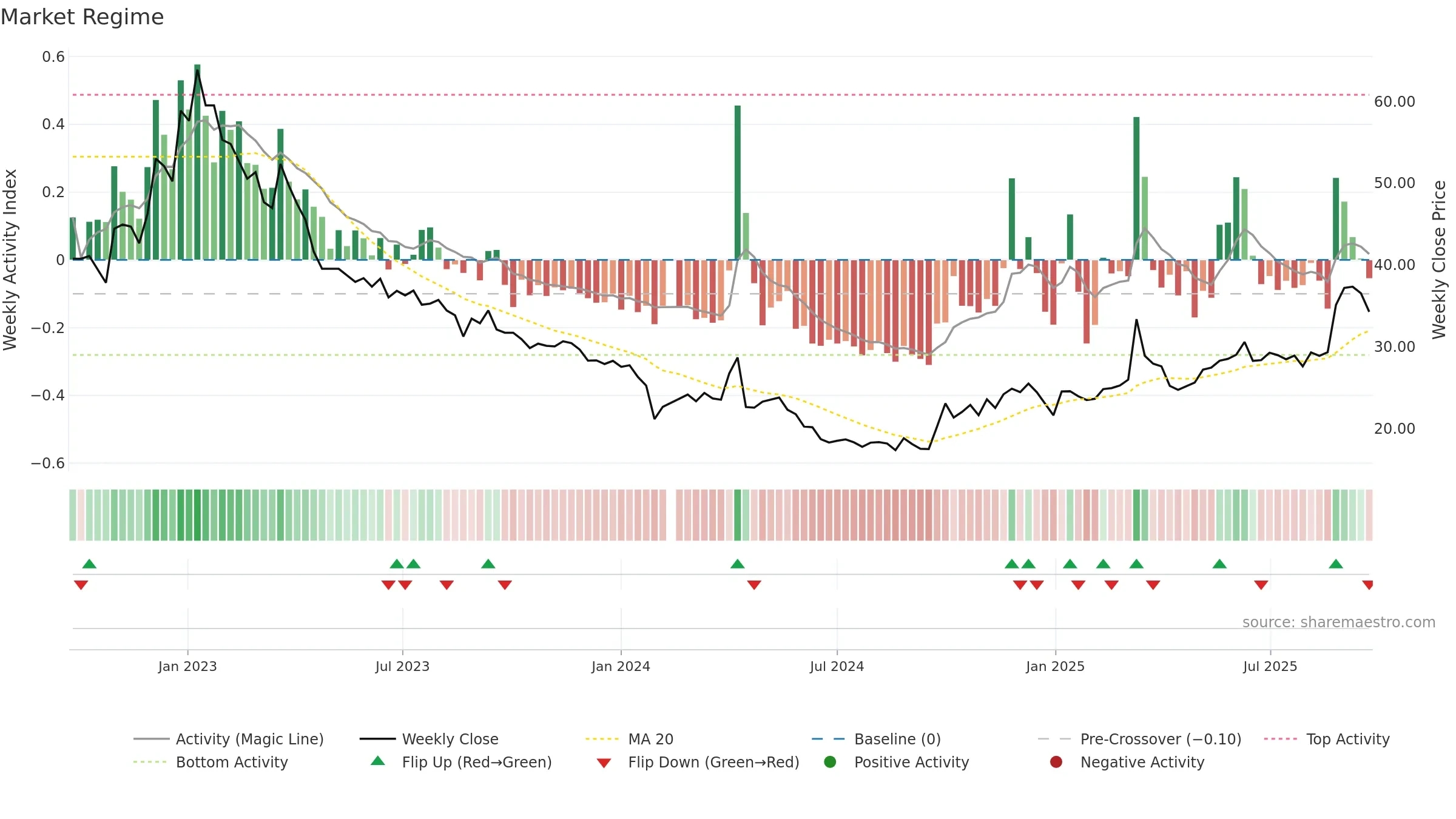Click the green Positive Activity legend dot
1456x819 pixels.
830,761
